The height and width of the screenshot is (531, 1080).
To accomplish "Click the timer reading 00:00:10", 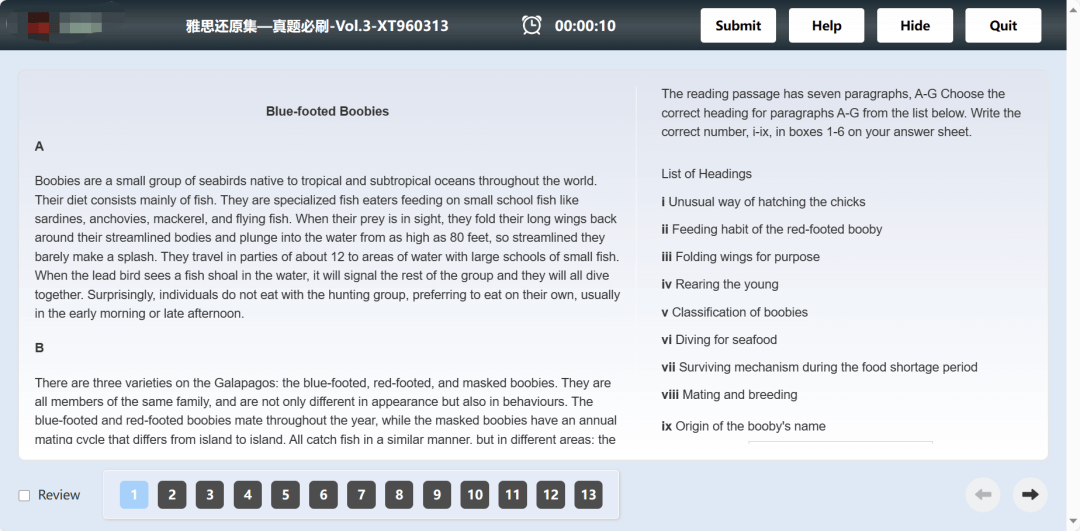I will [x=585, y=26].
